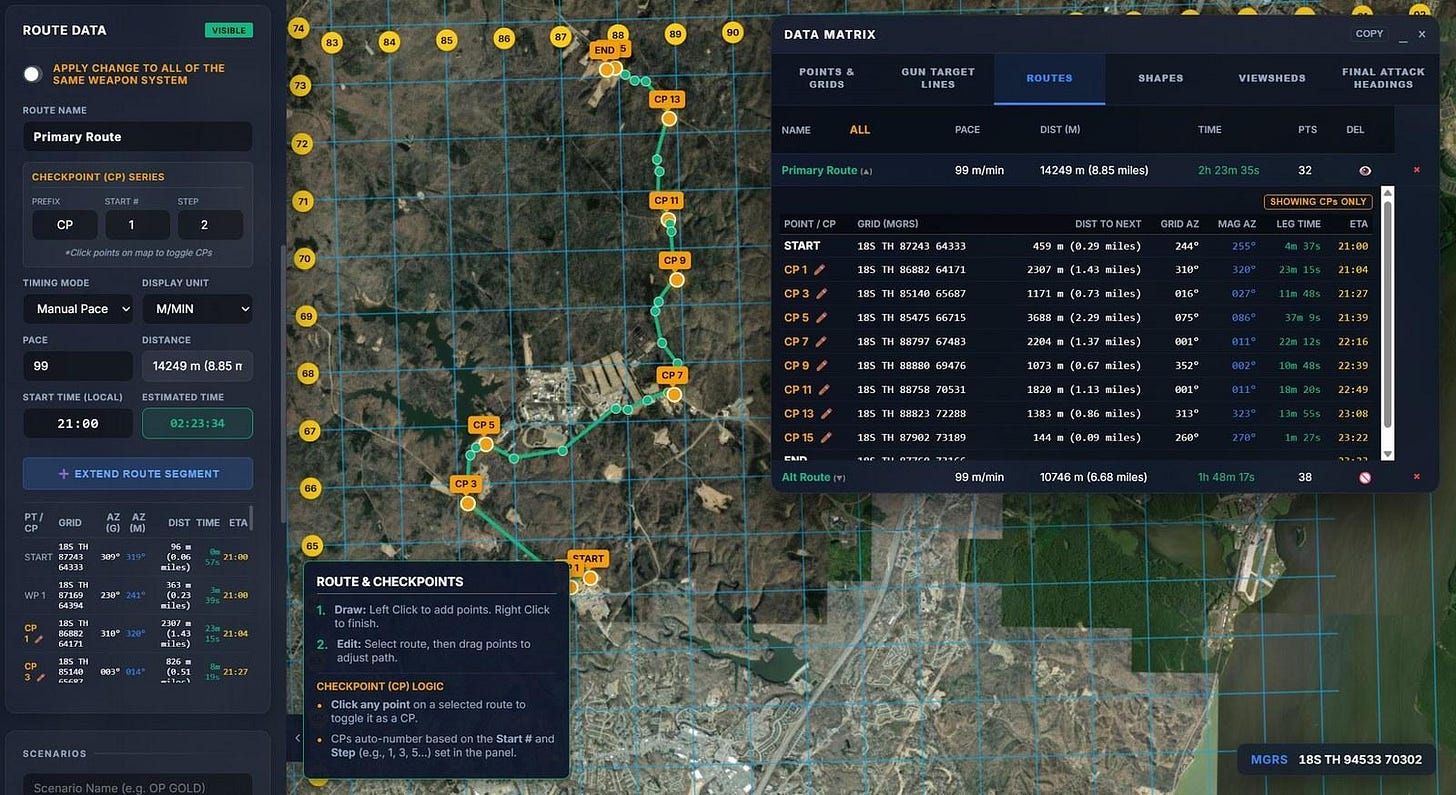Switch to the Shapes tab
Screen dimensions: 1456x795
click(x=1160, y=78)
